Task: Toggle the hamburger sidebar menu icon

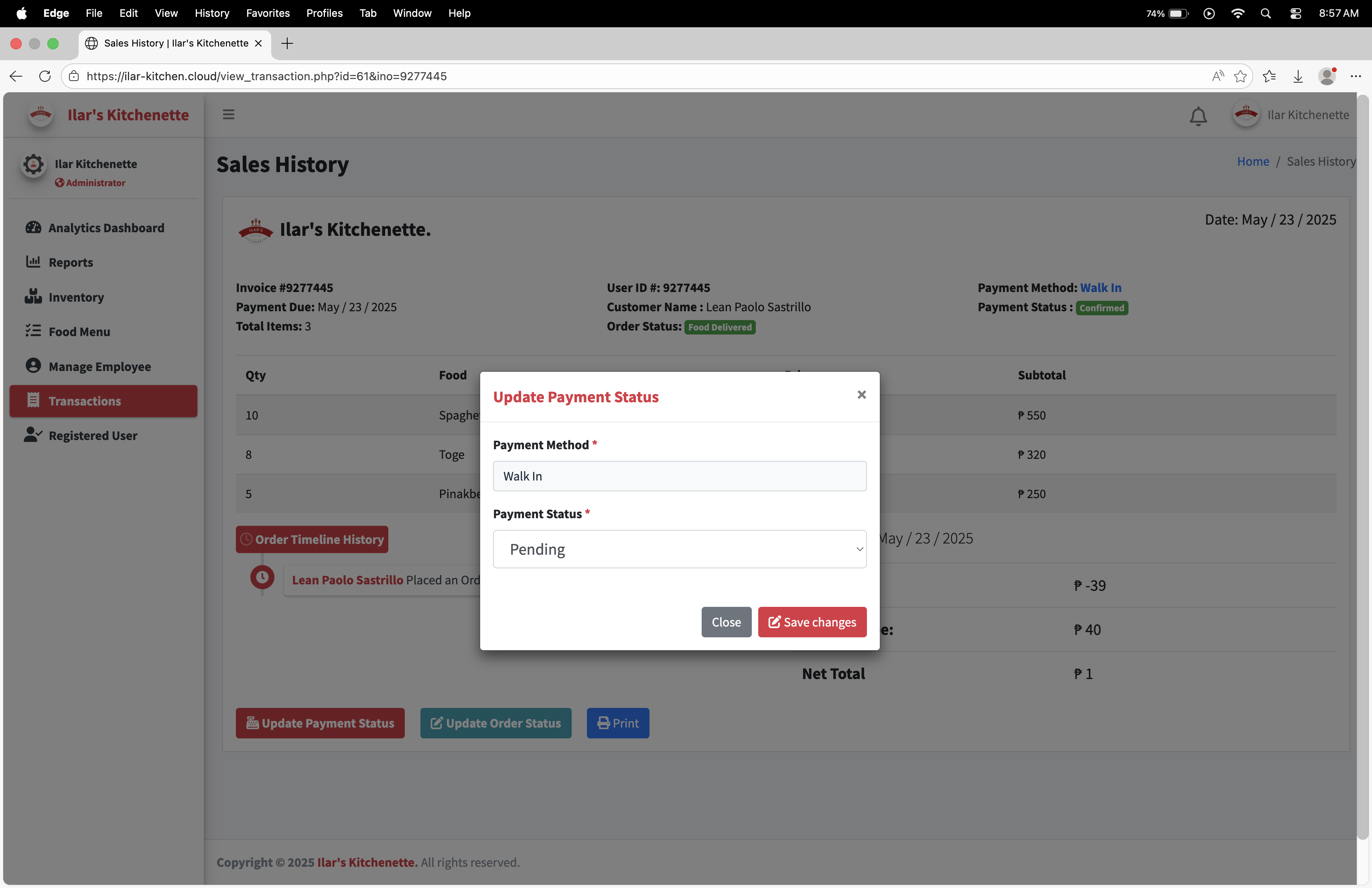Action: pyautogui.click(x=228, y=115)
